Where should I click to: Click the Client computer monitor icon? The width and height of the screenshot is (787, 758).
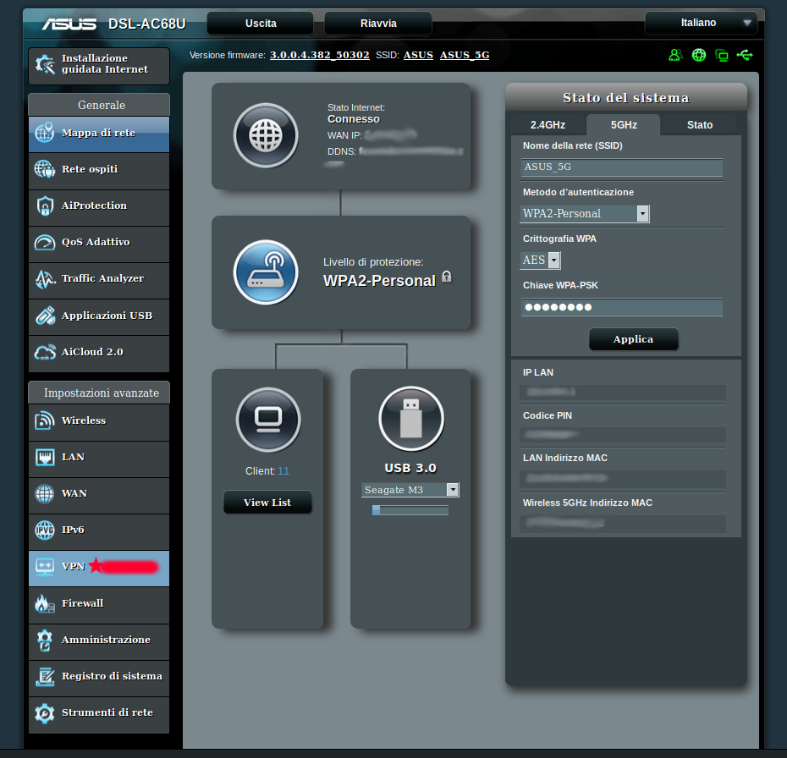[268, 418]
